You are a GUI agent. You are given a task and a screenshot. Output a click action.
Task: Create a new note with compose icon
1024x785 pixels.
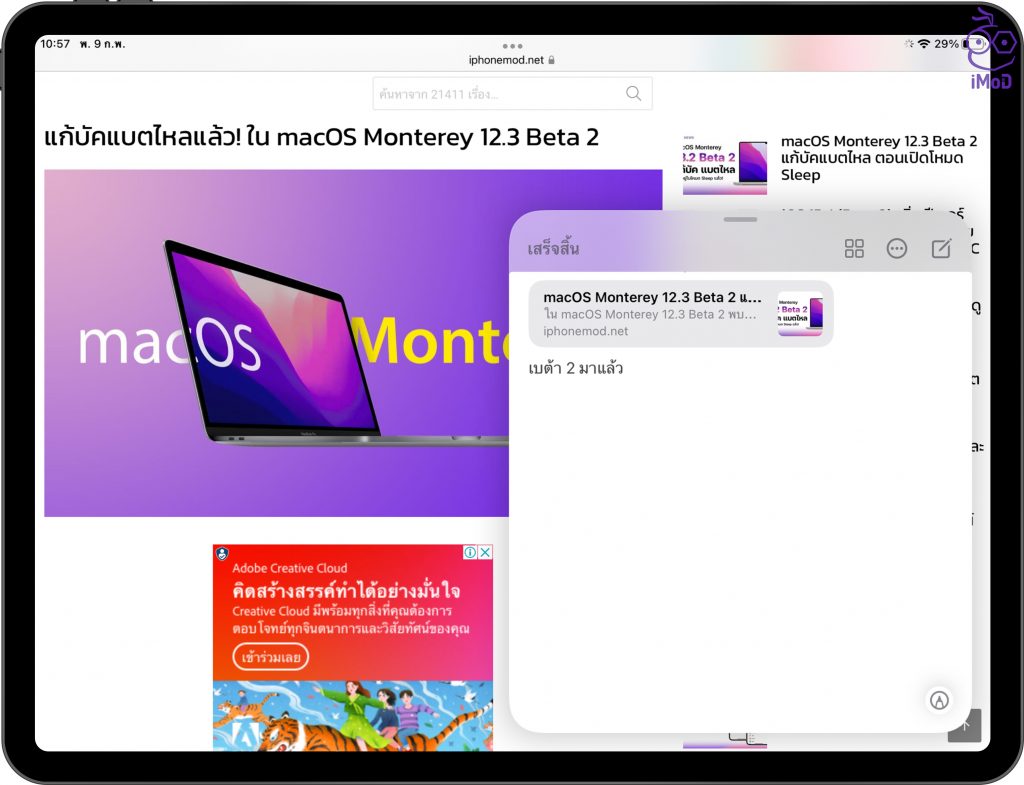click(941, 249)
